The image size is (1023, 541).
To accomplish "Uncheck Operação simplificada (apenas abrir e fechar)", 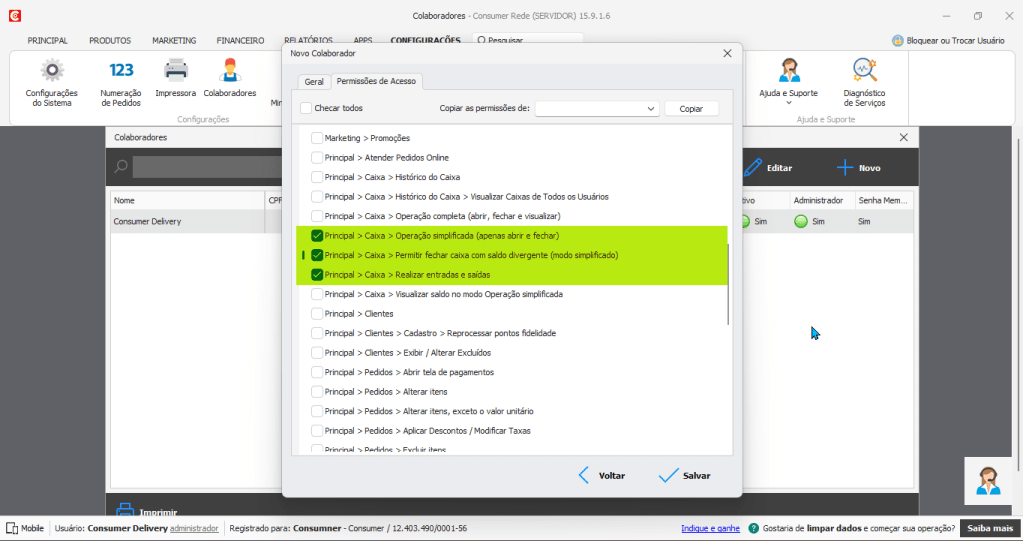I will click(x=317, y=236).
